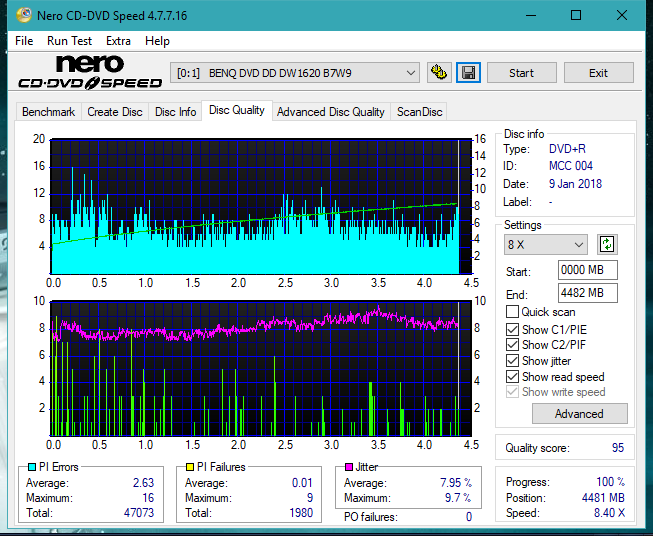
Task: Click the Start position input field
Action: click(x=587, y=270)
